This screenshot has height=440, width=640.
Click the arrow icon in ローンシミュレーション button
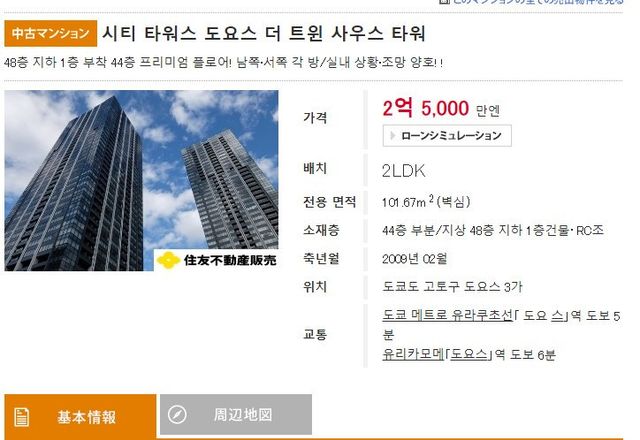coord(393,136)
